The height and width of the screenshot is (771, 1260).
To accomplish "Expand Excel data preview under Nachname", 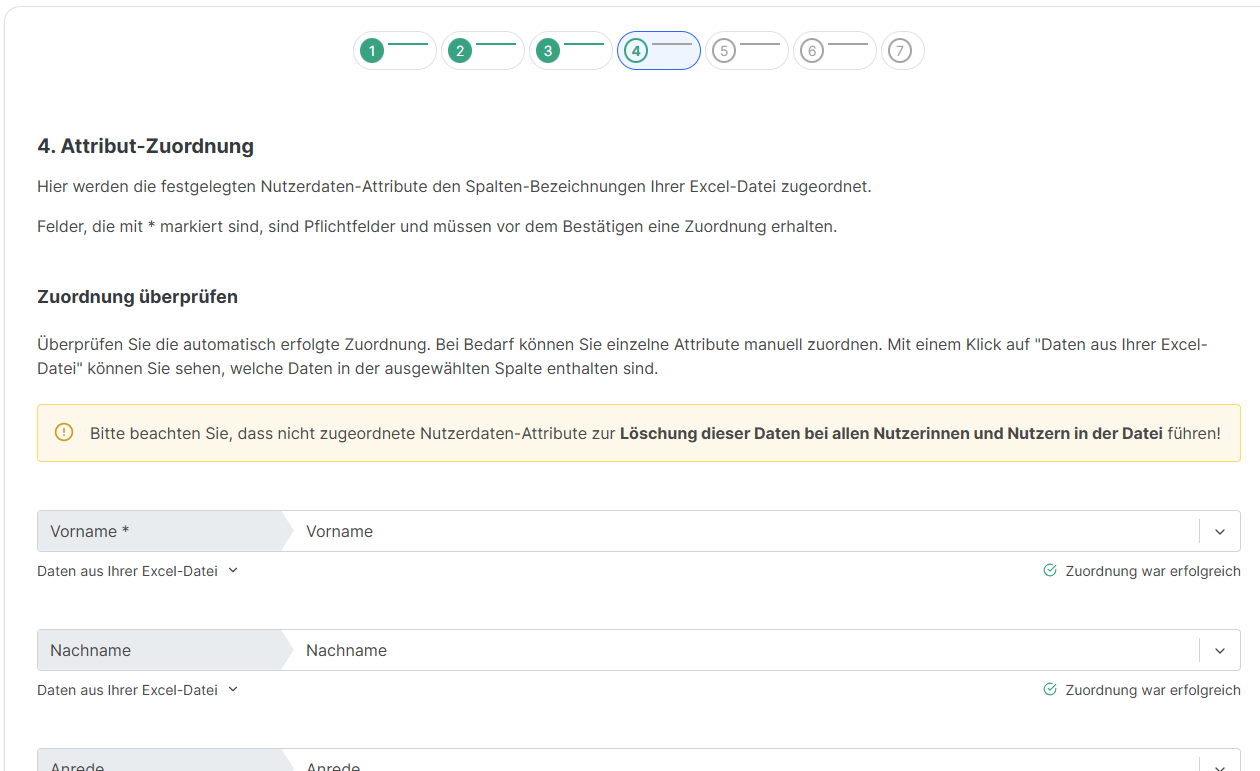I will tap(138, 690).
